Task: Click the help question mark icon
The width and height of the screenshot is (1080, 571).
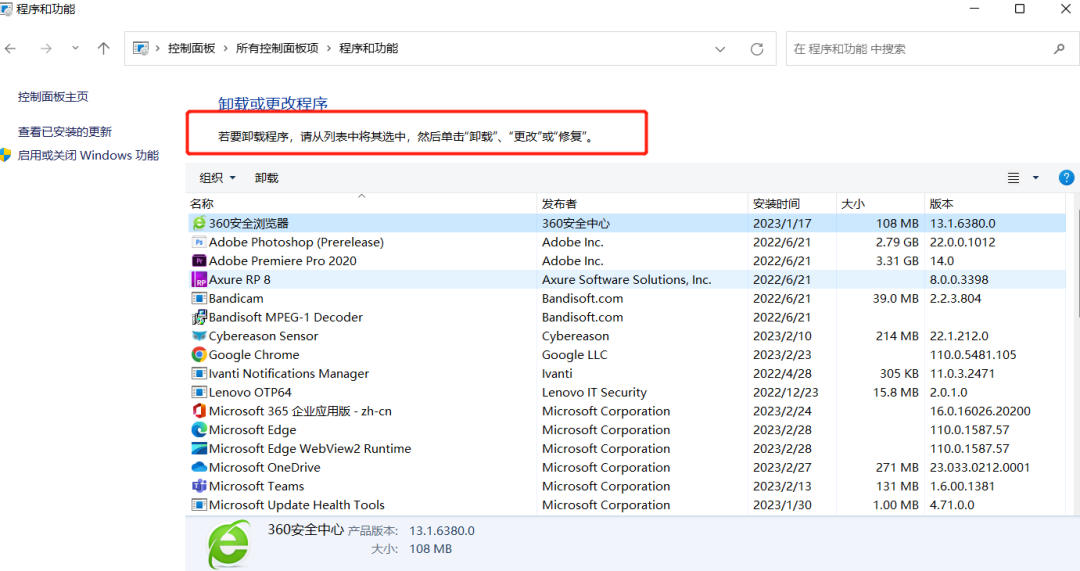Action: pyautogui.click(x=1066, y=178)
